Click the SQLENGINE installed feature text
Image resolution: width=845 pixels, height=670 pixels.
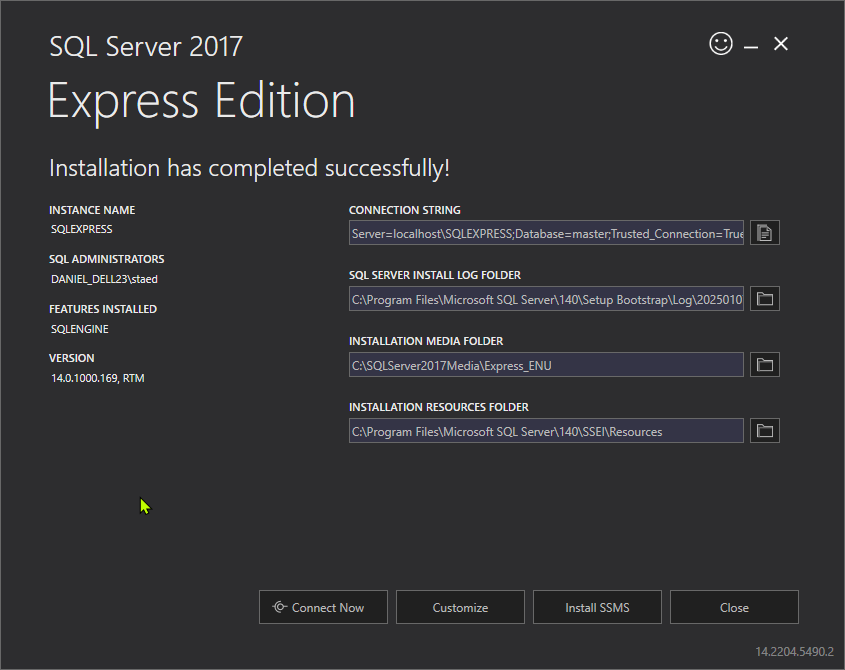pos(80,328)
